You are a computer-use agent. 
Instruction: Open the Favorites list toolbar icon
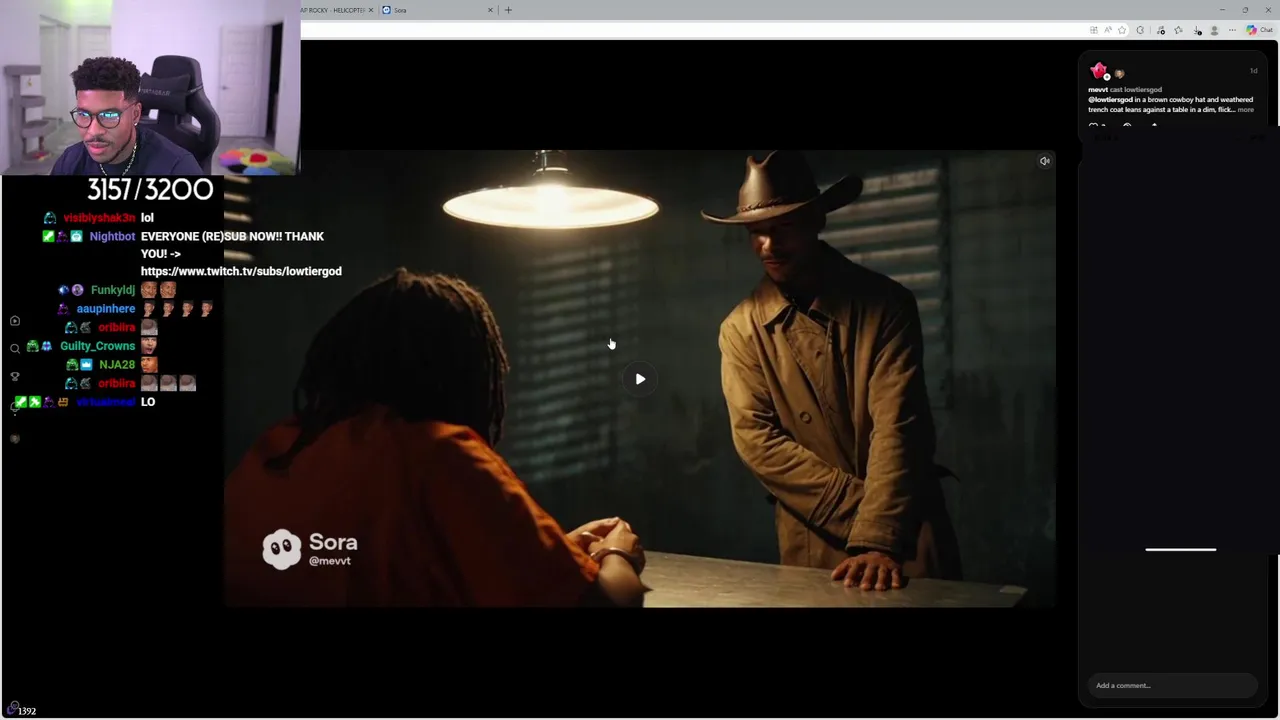(x=1178, y=30)
